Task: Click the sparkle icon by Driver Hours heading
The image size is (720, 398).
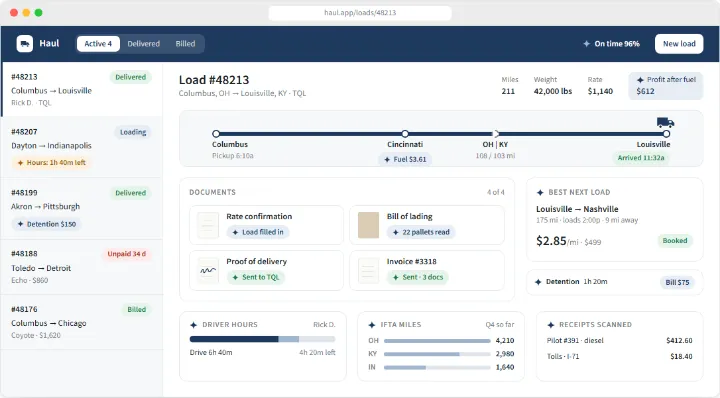Action: pyautogui.click(x=193, y=325)
